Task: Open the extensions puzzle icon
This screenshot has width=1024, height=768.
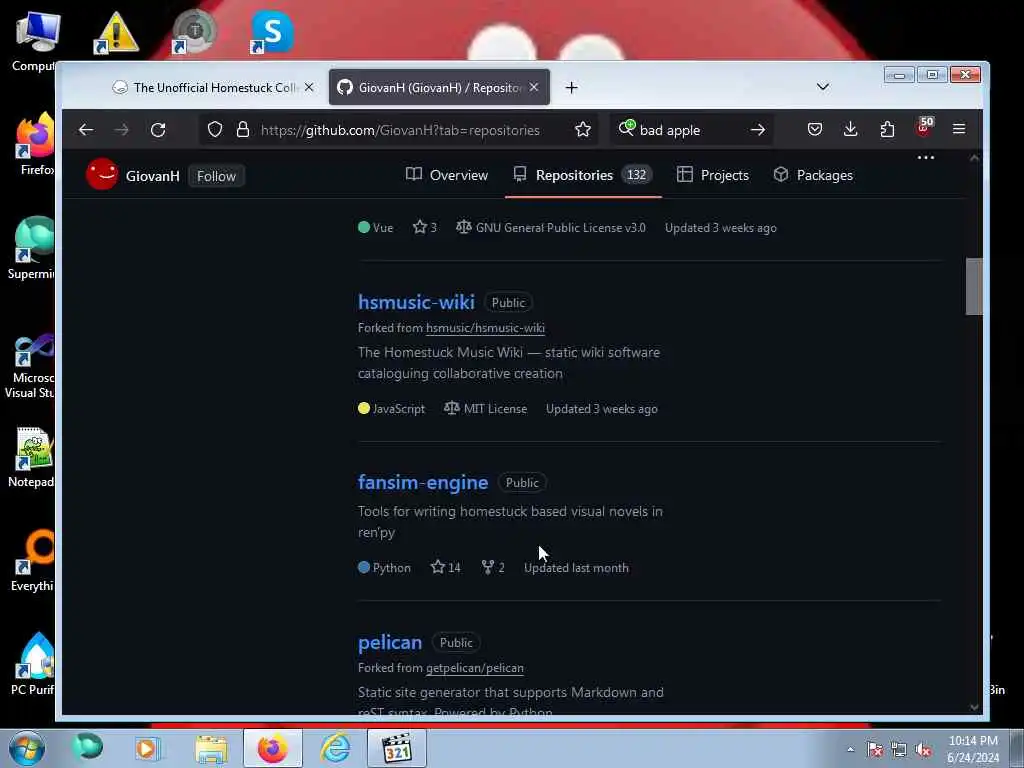Action: (x=887, y=129)
